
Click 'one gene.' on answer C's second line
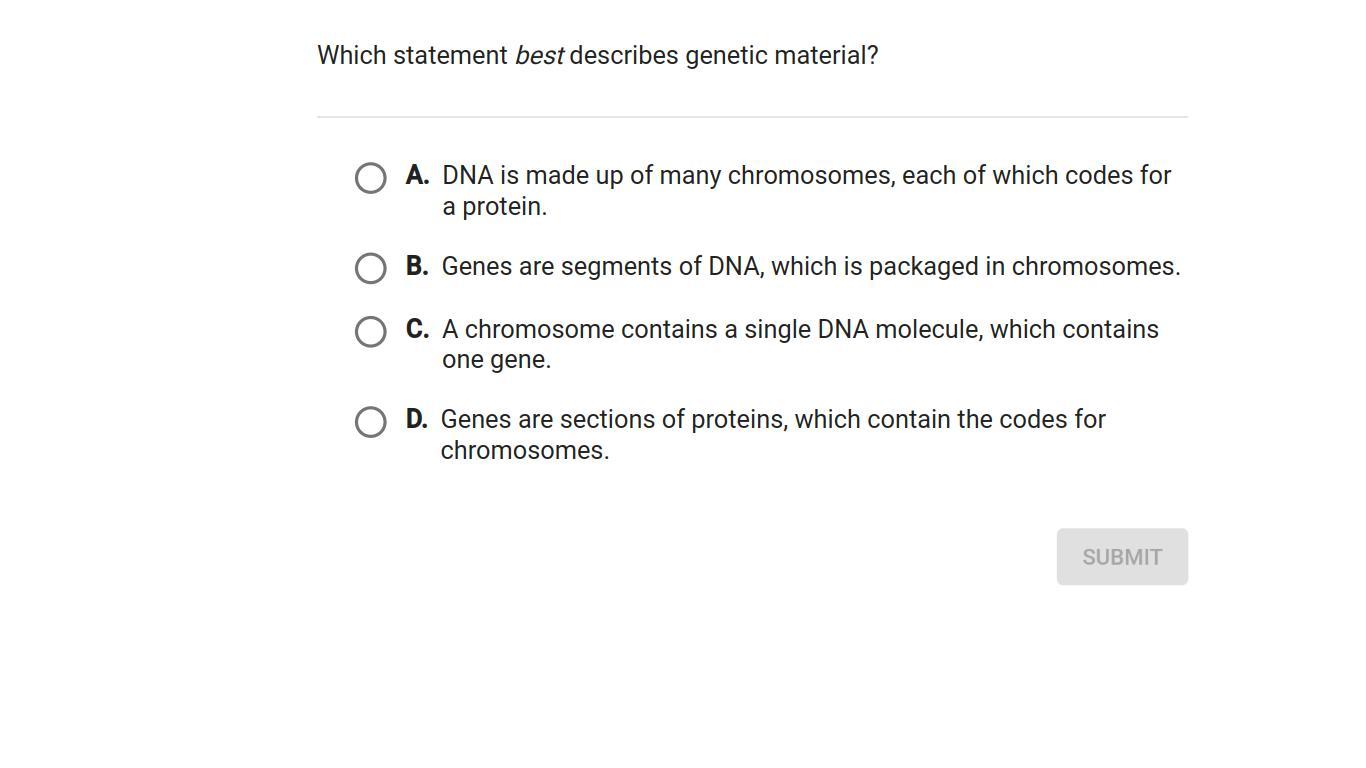point(496,360)
